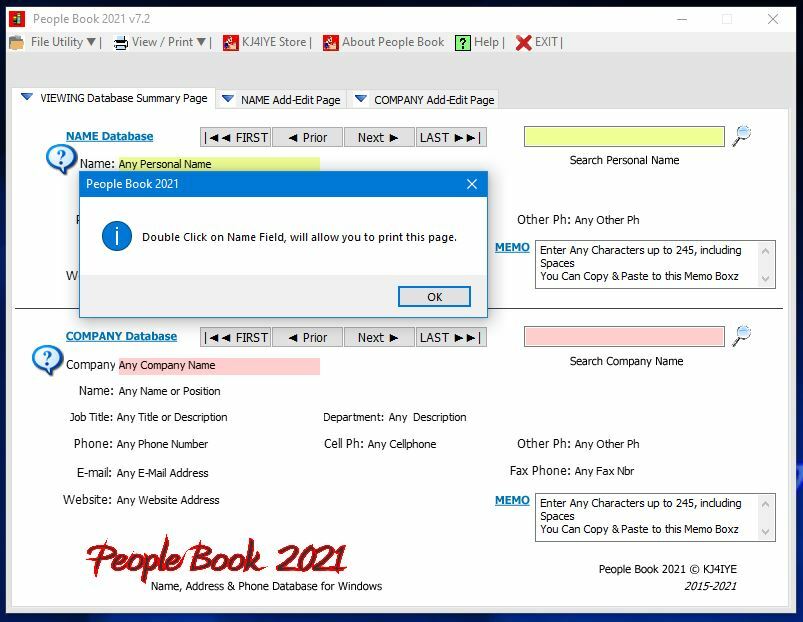Image resolution: width=803 pixels, height=622 pixels.
Task: Open the KJ4IYE Store menu item
Action: point(274,42)
